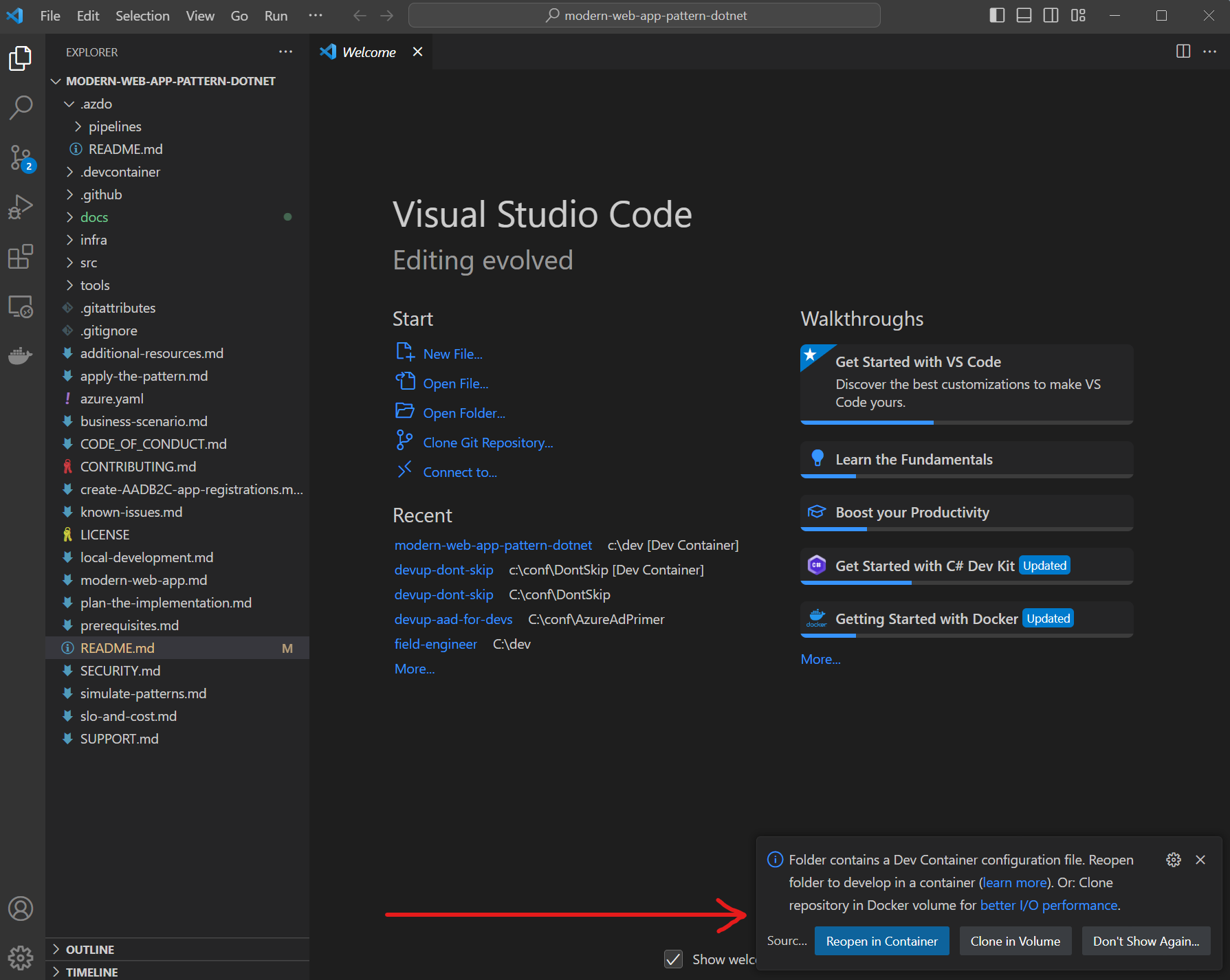The image size is (1230, 980).
Task: Expand the OUTLINE section
Action: pos(90,949)
